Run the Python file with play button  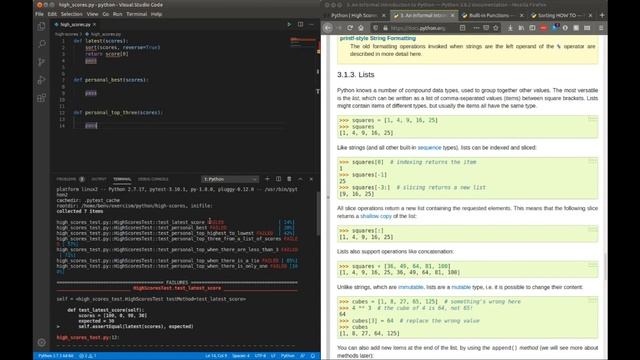click(x=289, y=24)
